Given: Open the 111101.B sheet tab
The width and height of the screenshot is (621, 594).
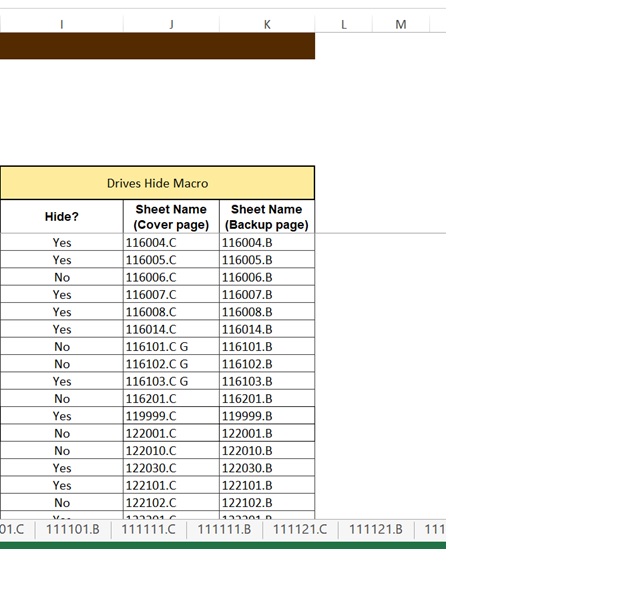Looking at the screenshot, I should pos(73,529).
